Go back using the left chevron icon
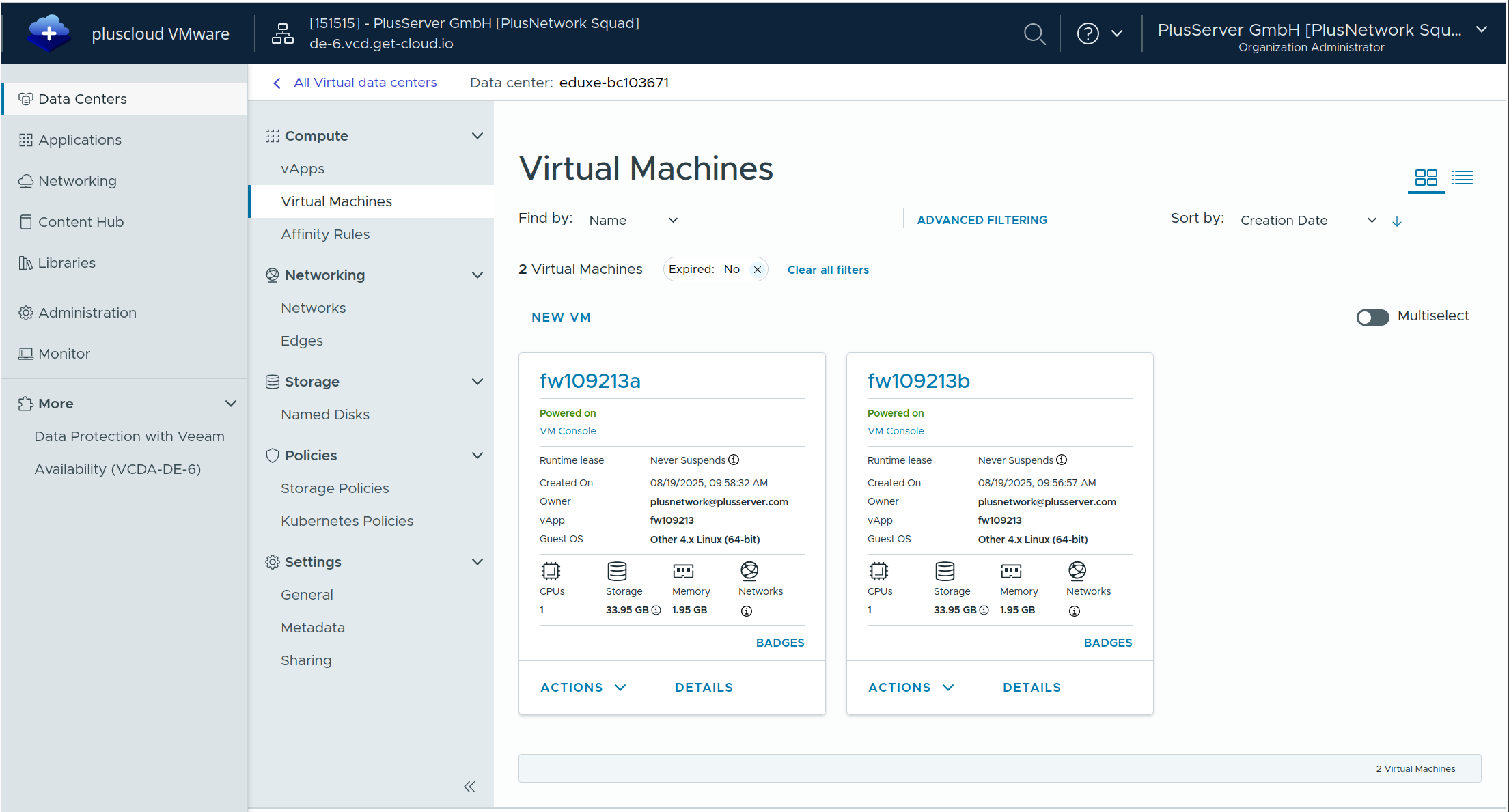Image resolution: width=1509 pixels, height=812 pixels. pyautogui.click(x=277, y=83)
